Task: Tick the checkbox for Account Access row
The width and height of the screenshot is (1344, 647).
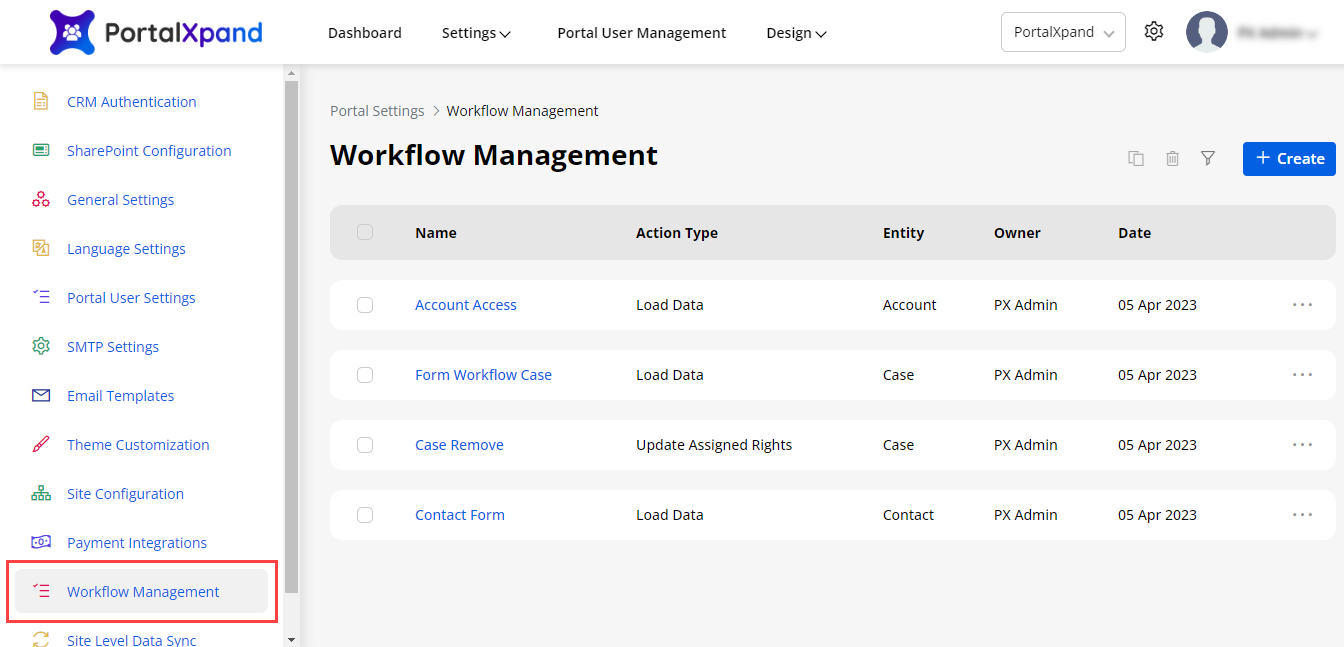Action: [365, 305]
